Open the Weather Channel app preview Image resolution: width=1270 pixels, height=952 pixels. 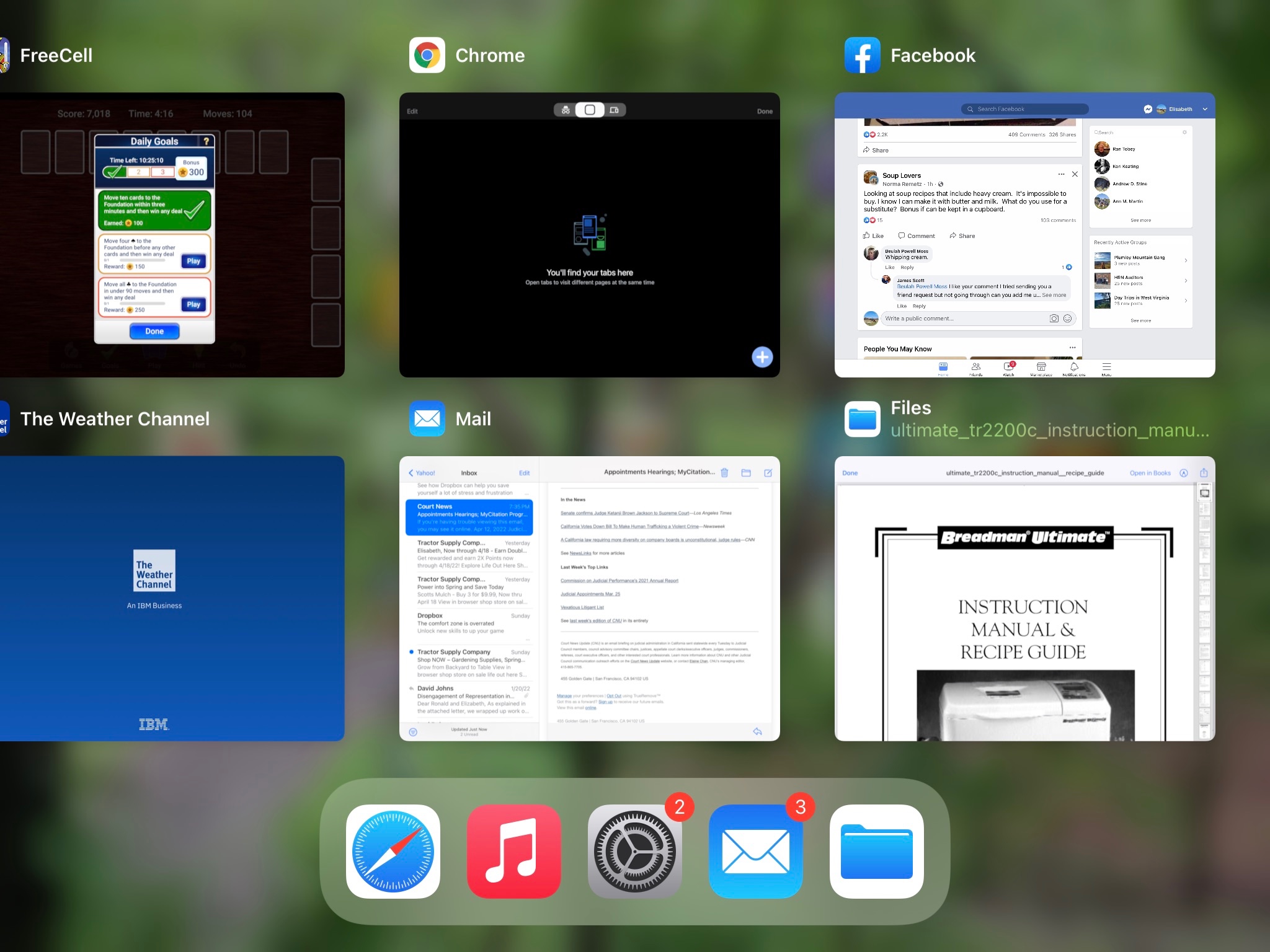[x=172, y=598]
